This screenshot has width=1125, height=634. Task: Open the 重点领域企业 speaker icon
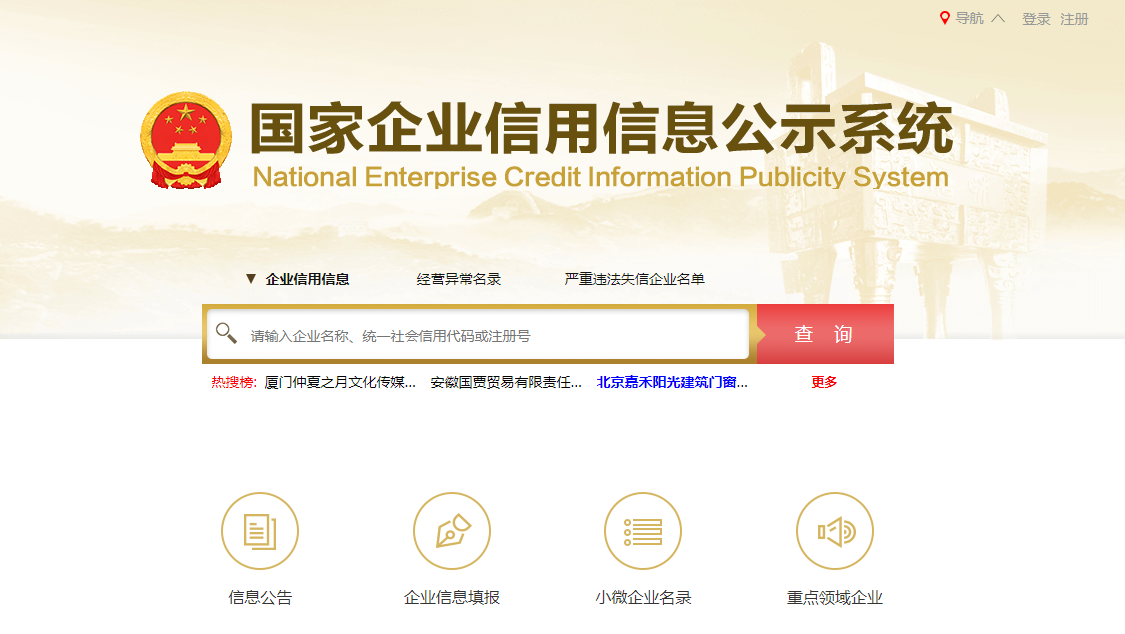835,531
